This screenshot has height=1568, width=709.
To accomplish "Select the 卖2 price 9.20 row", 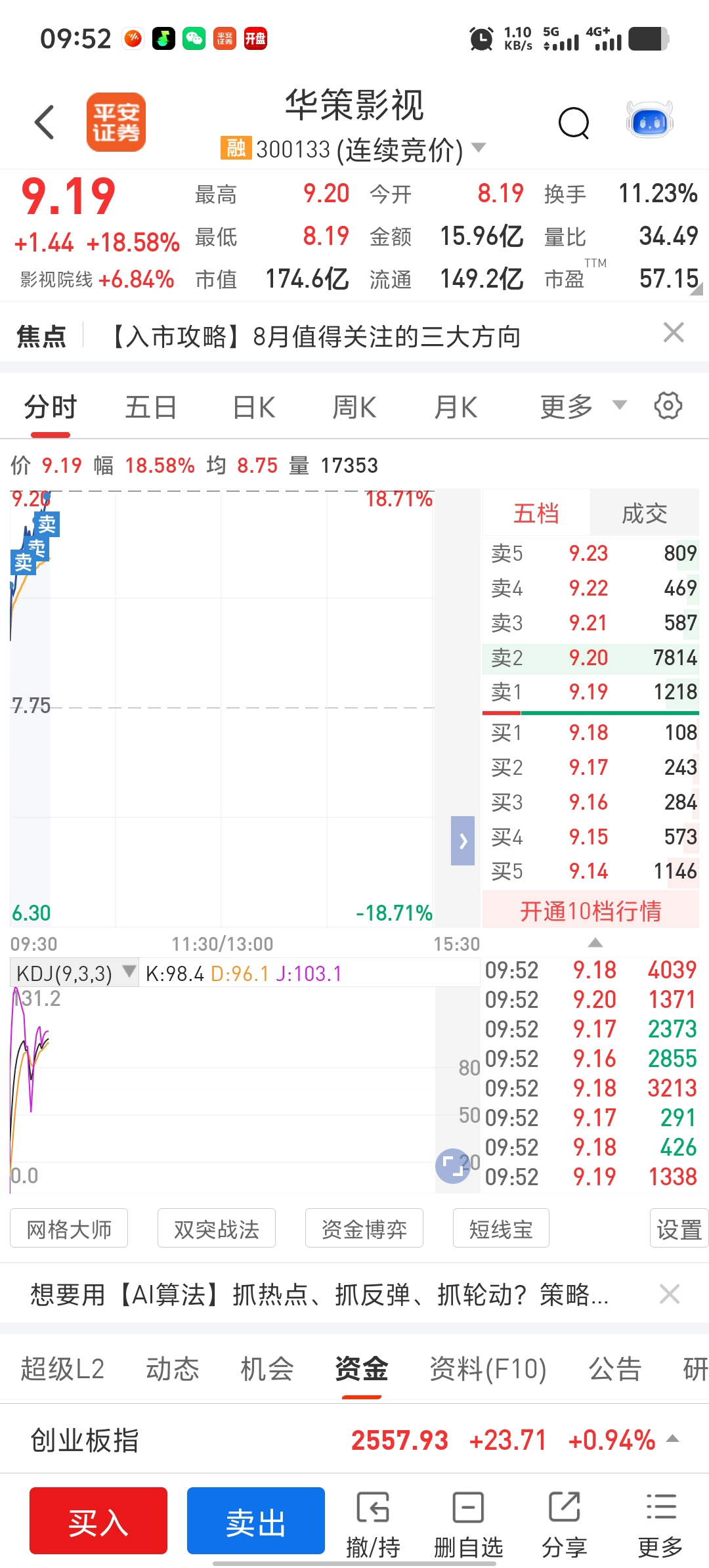I will tap(591, 657).
